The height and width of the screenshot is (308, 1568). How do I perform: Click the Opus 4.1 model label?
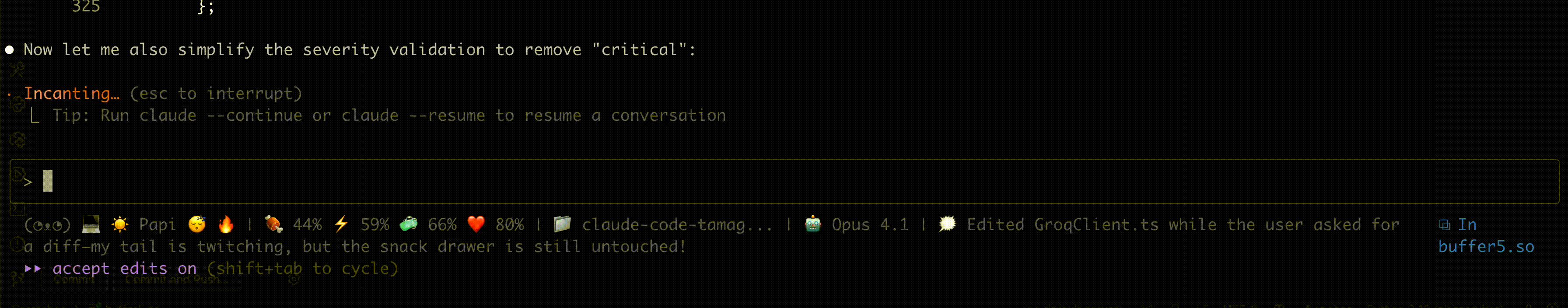[x=870, y=224]
